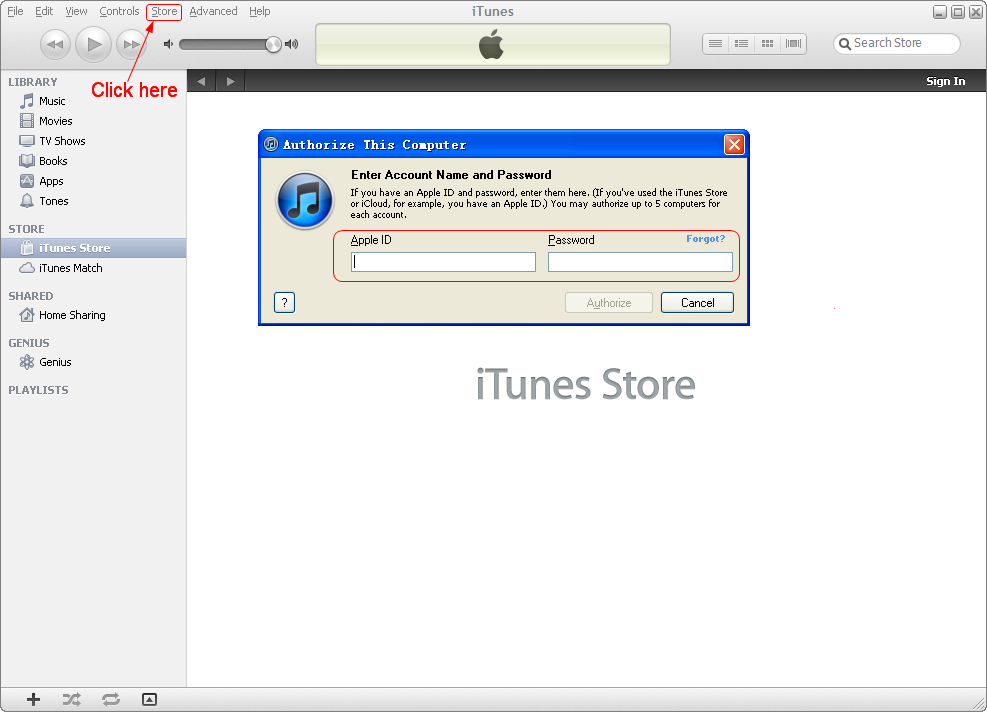The image size is (987, 712).
Task: Click the iTunes Match cloud icon
Action: click(x=27, y=268)
